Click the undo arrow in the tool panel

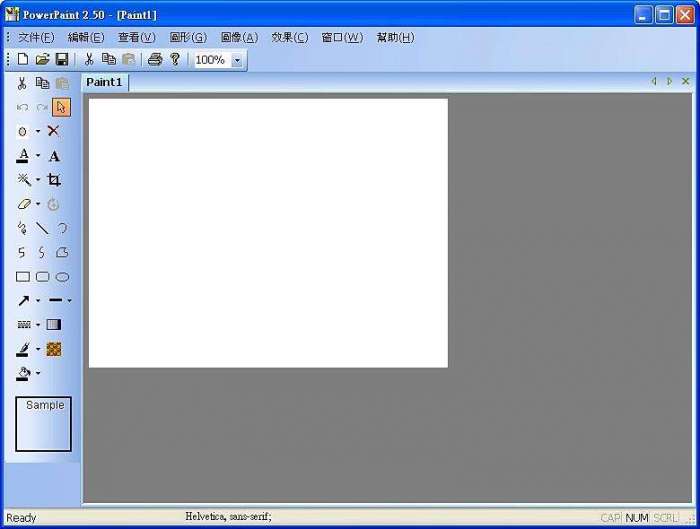pos(22,108)
